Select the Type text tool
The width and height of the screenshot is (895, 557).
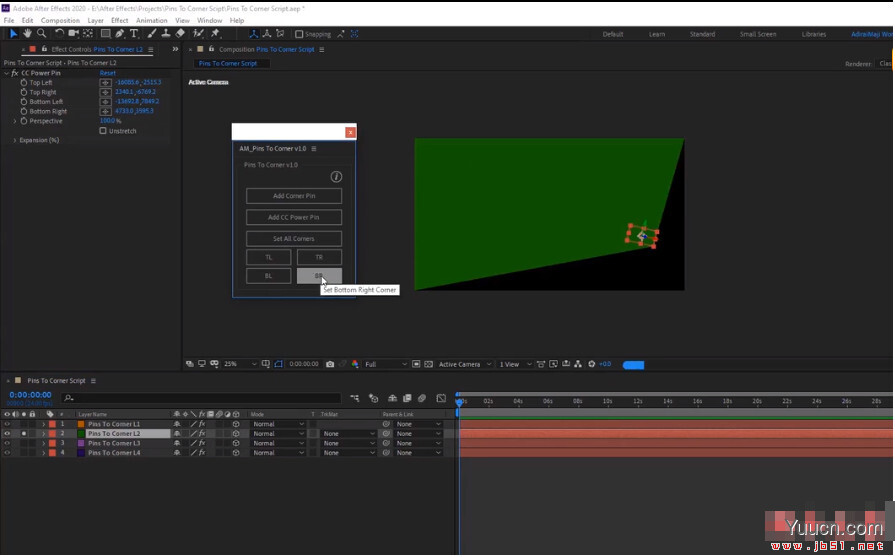(x=134, y=34)
